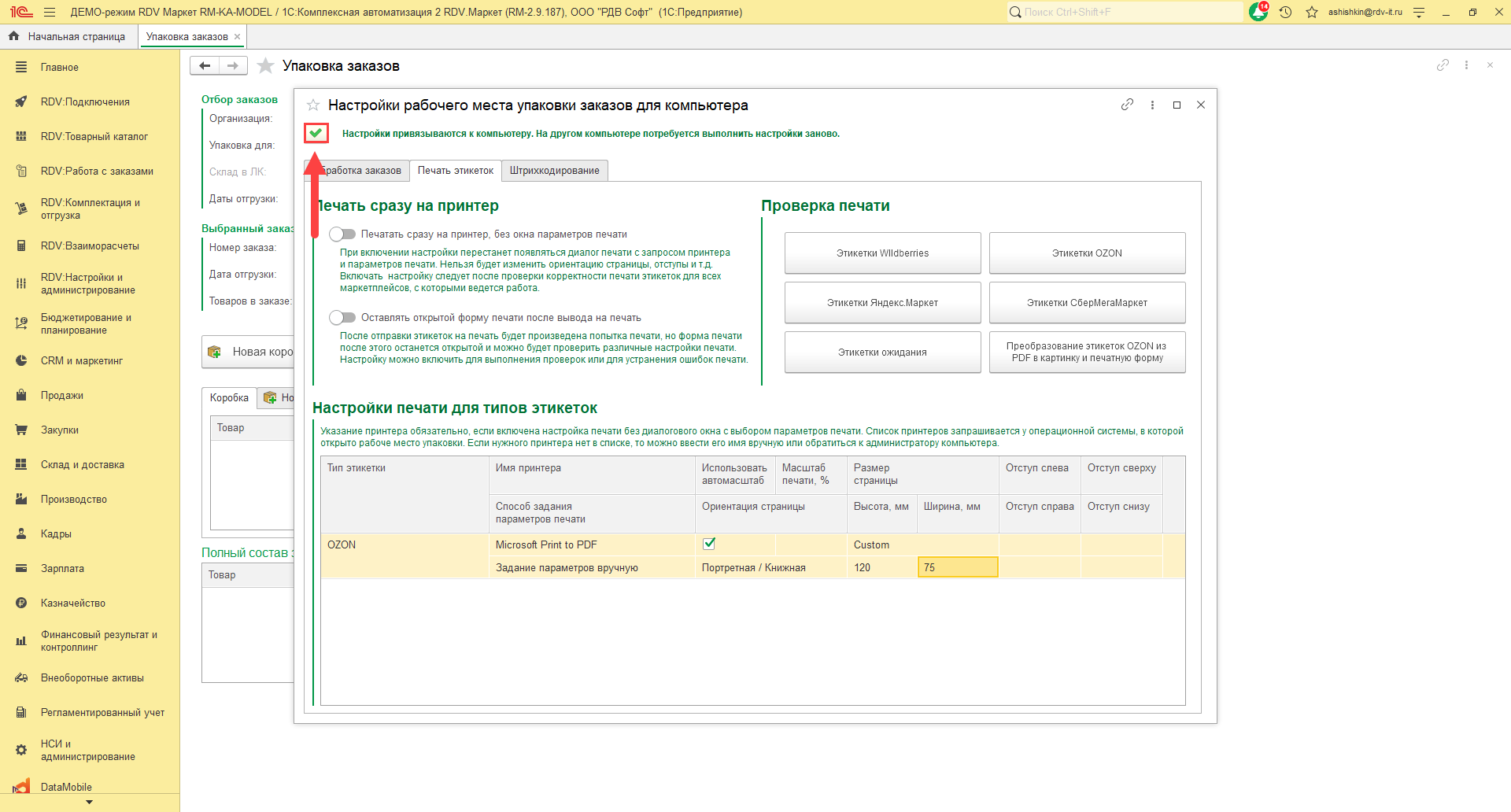1511x812 pixels.
Task: Click width field with value 75
Action: click(x=957, y=567)
